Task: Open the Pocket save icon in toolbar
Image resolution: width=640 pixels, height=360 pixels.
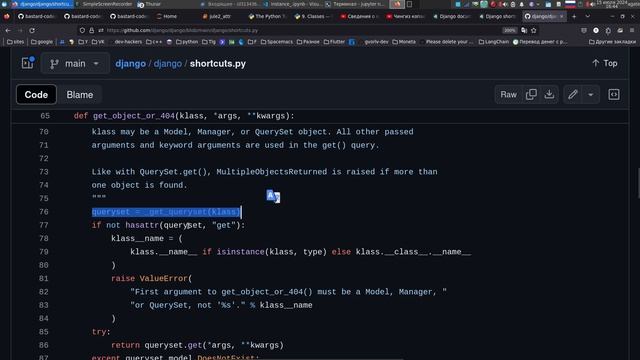Action: (x=584, y=30)
